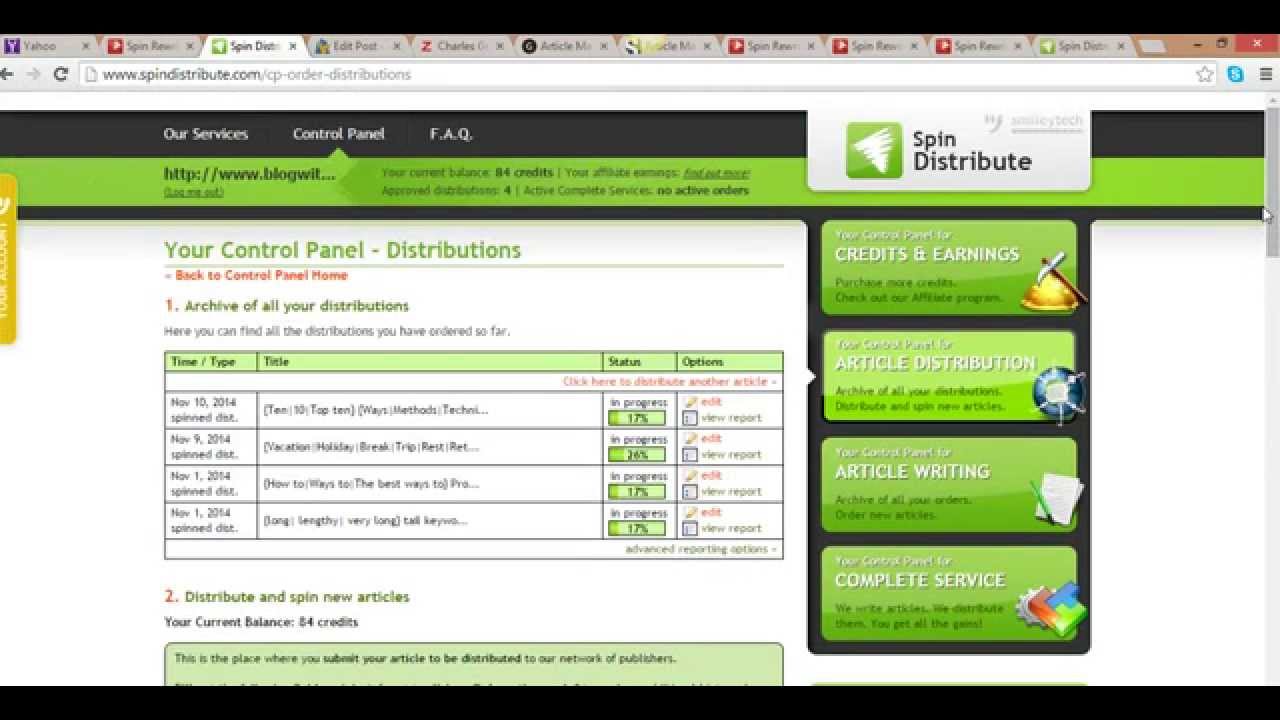The image size is (1280, 720).
Task: Open the Article Writing control panel
Action: [948, 484]
